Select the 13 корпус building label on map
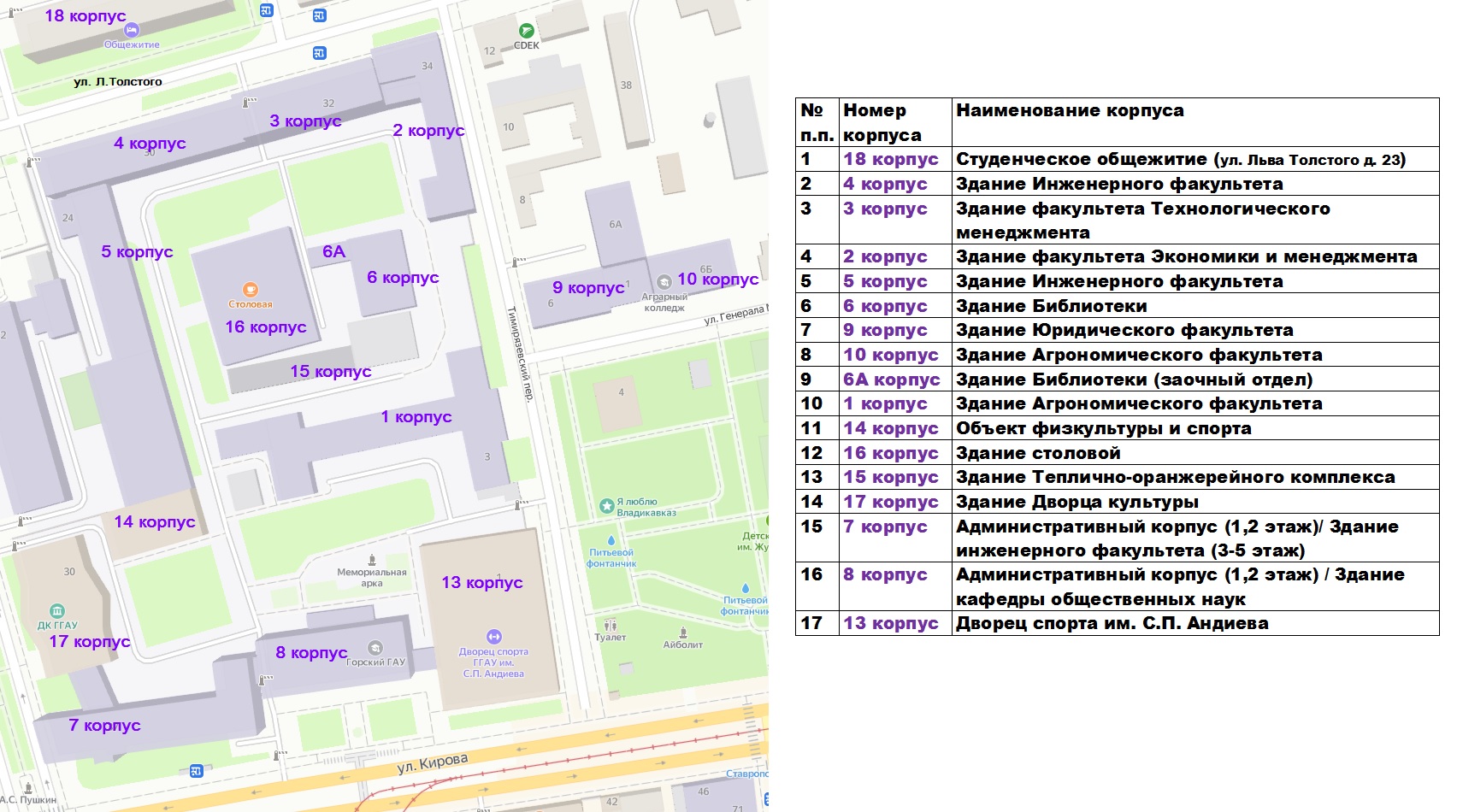The image size is (1457, 812). (x=481, y=582)
